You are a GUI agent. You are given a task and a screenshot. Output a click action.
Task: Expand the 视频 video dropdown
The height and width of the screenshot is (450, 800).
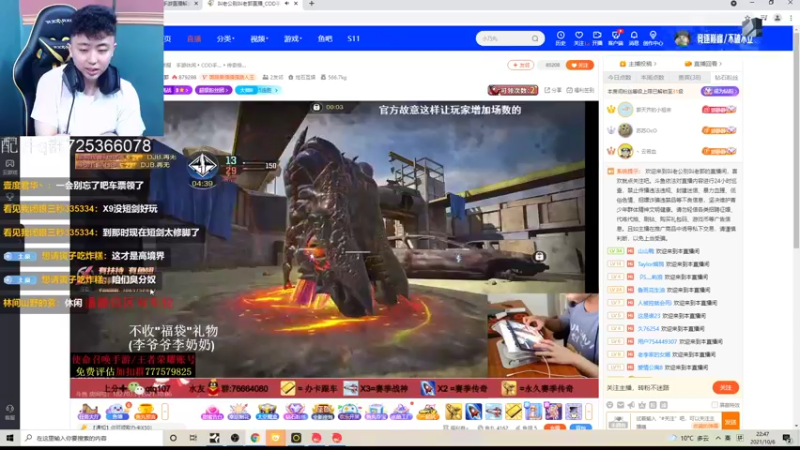click(x=259, y=39)
